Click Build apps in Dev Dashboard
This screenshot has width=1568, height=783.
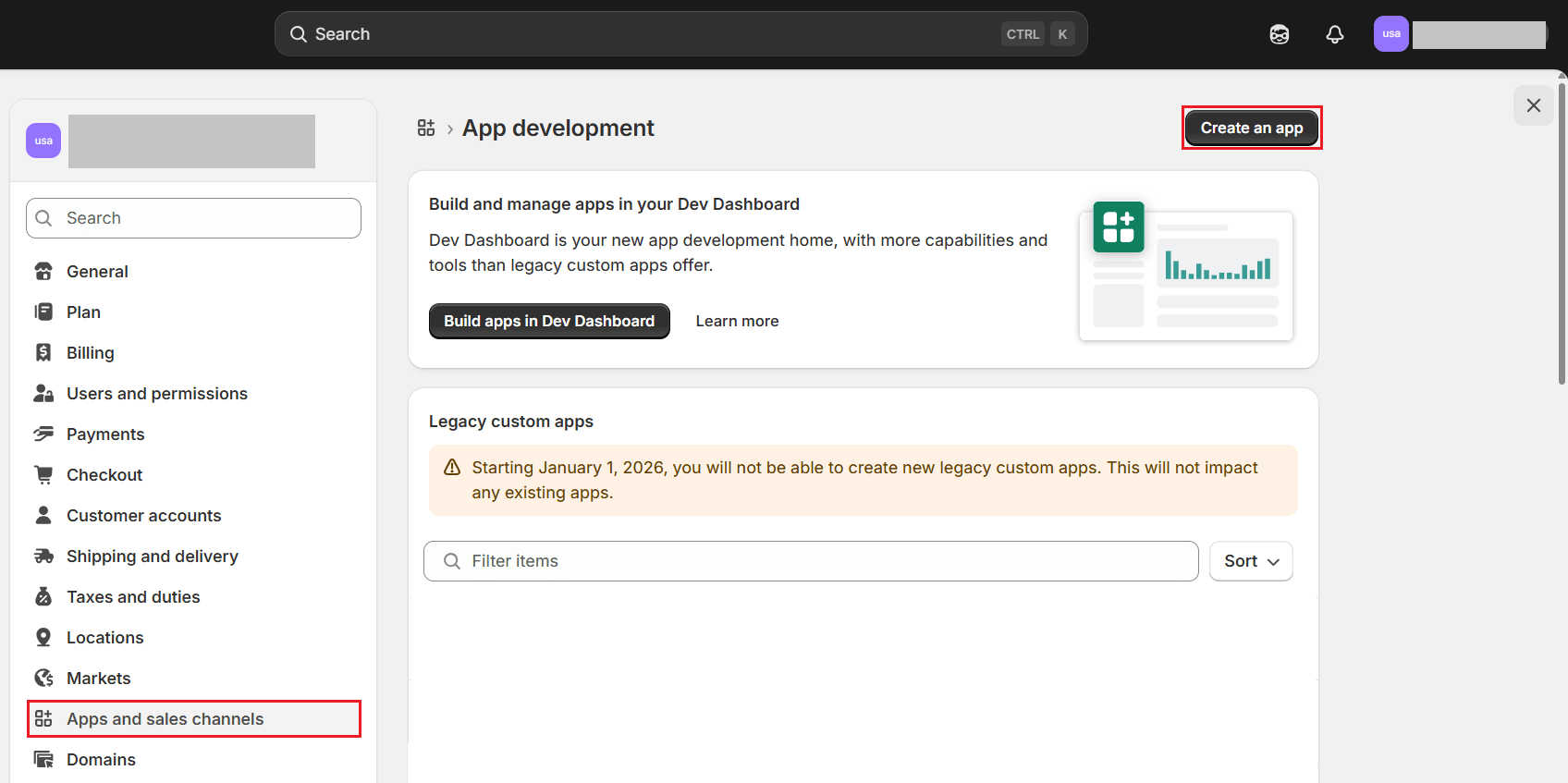click(x=549, y=321)
